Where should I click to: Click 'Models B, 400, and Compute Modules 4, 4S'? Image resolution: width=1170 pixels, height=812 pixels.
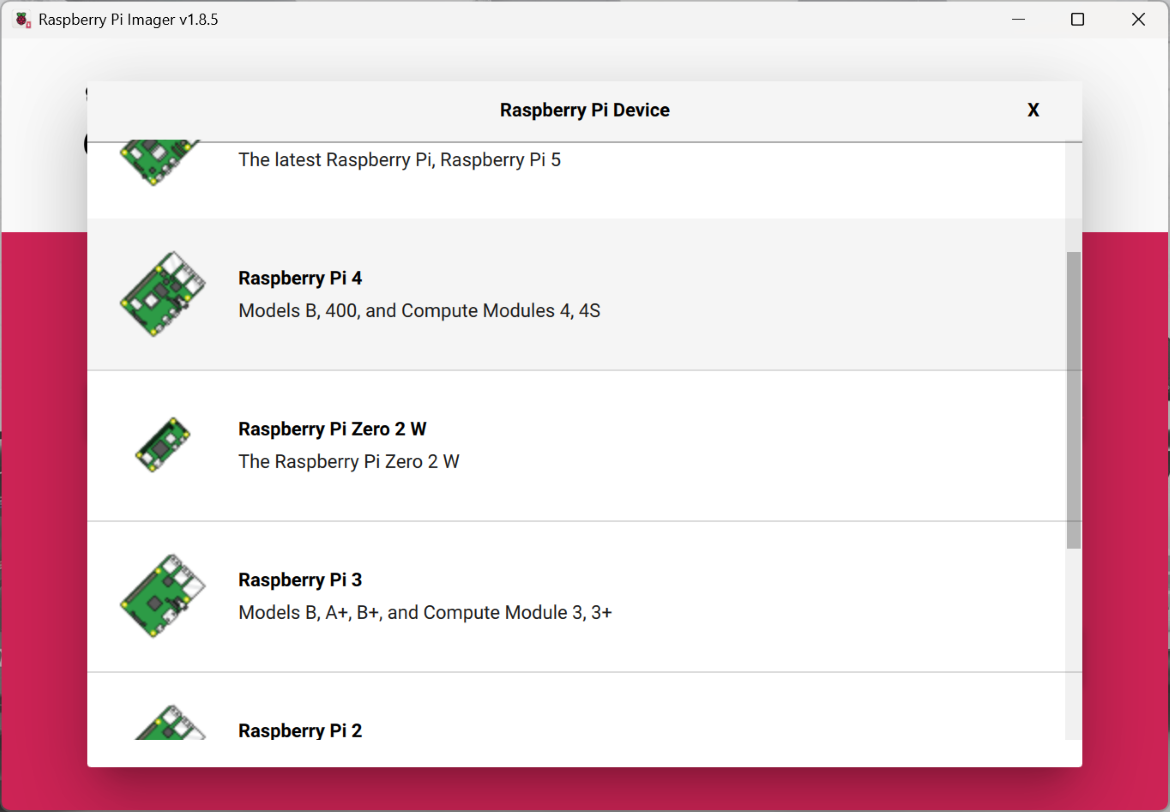pyautogui.click(x=419, y=310)
